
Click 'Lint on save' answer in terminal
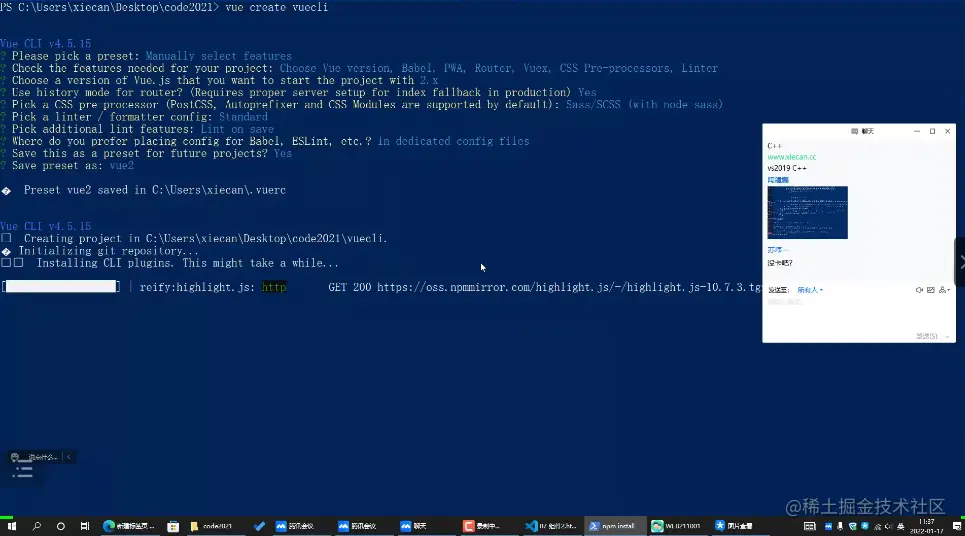point(237,129)
